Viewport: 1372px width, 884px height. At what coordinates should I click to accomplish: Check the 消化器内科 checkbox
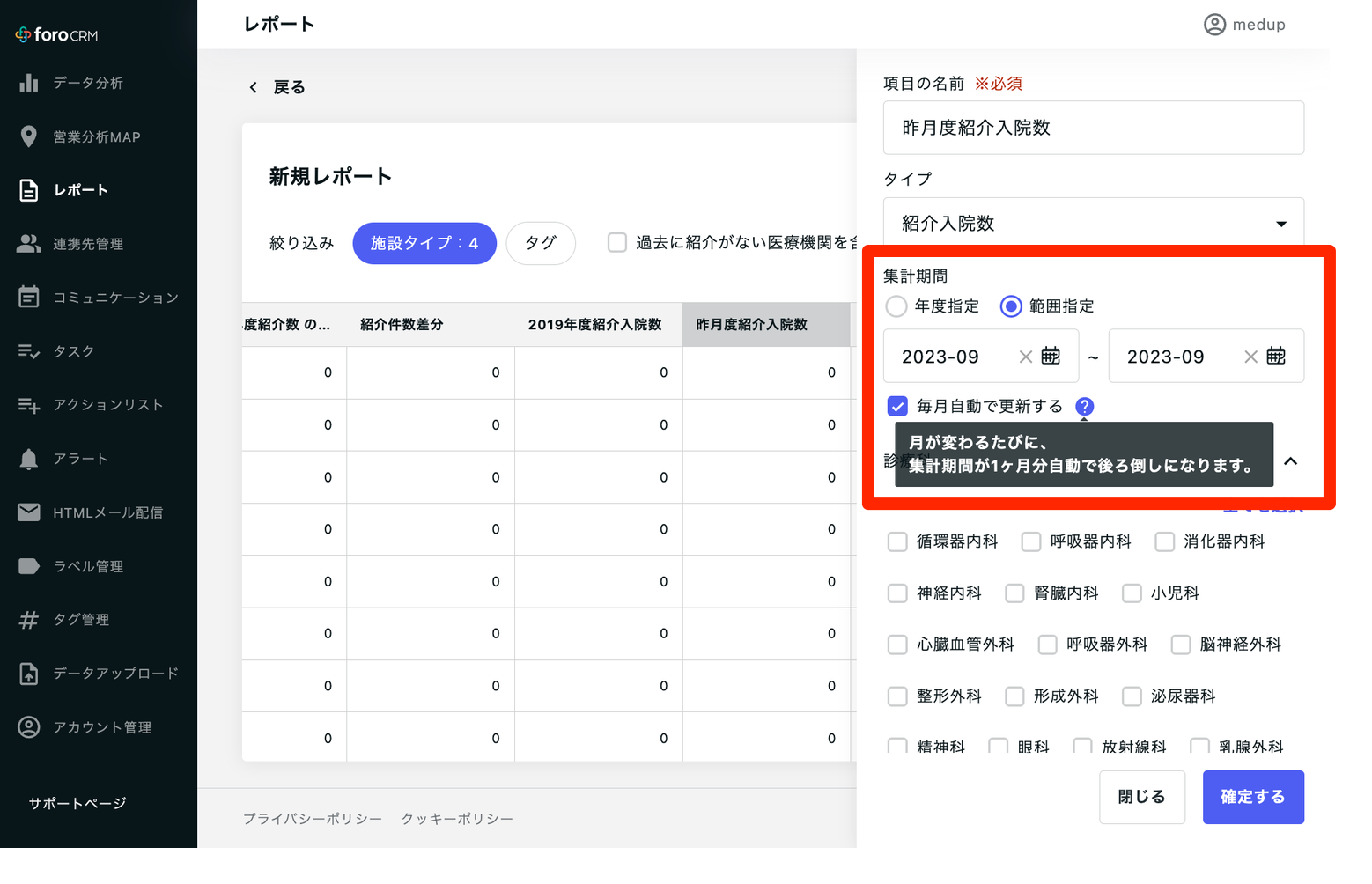[x=1165, y=541]
